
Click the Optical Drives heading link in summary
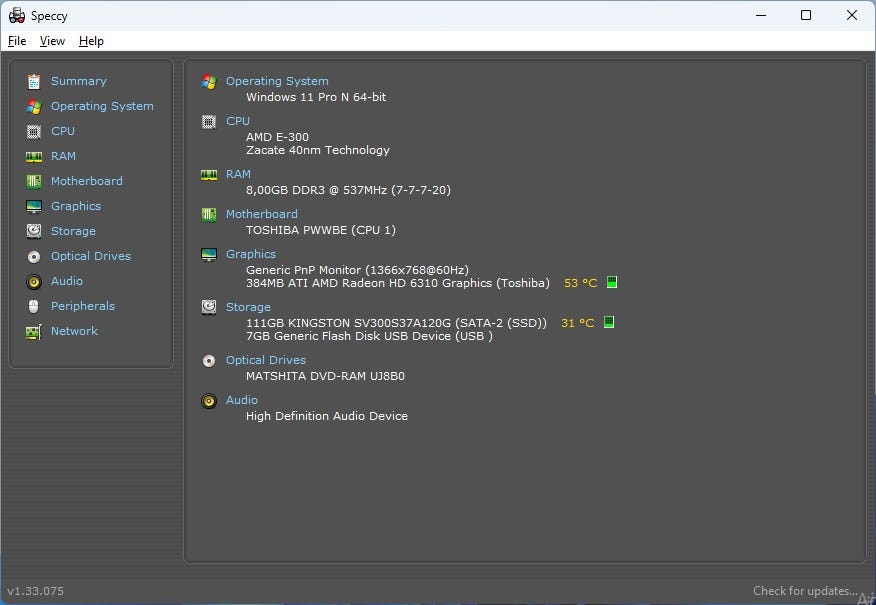pyautogui.click(x=266, y=360)
